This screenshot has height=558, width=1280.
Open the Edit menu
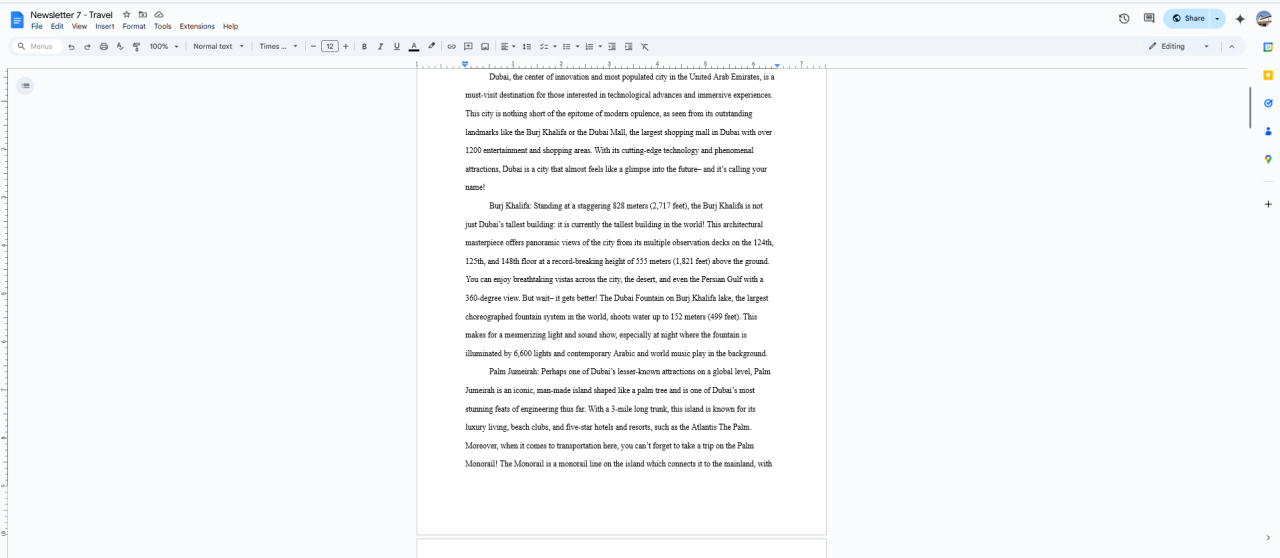57,27
